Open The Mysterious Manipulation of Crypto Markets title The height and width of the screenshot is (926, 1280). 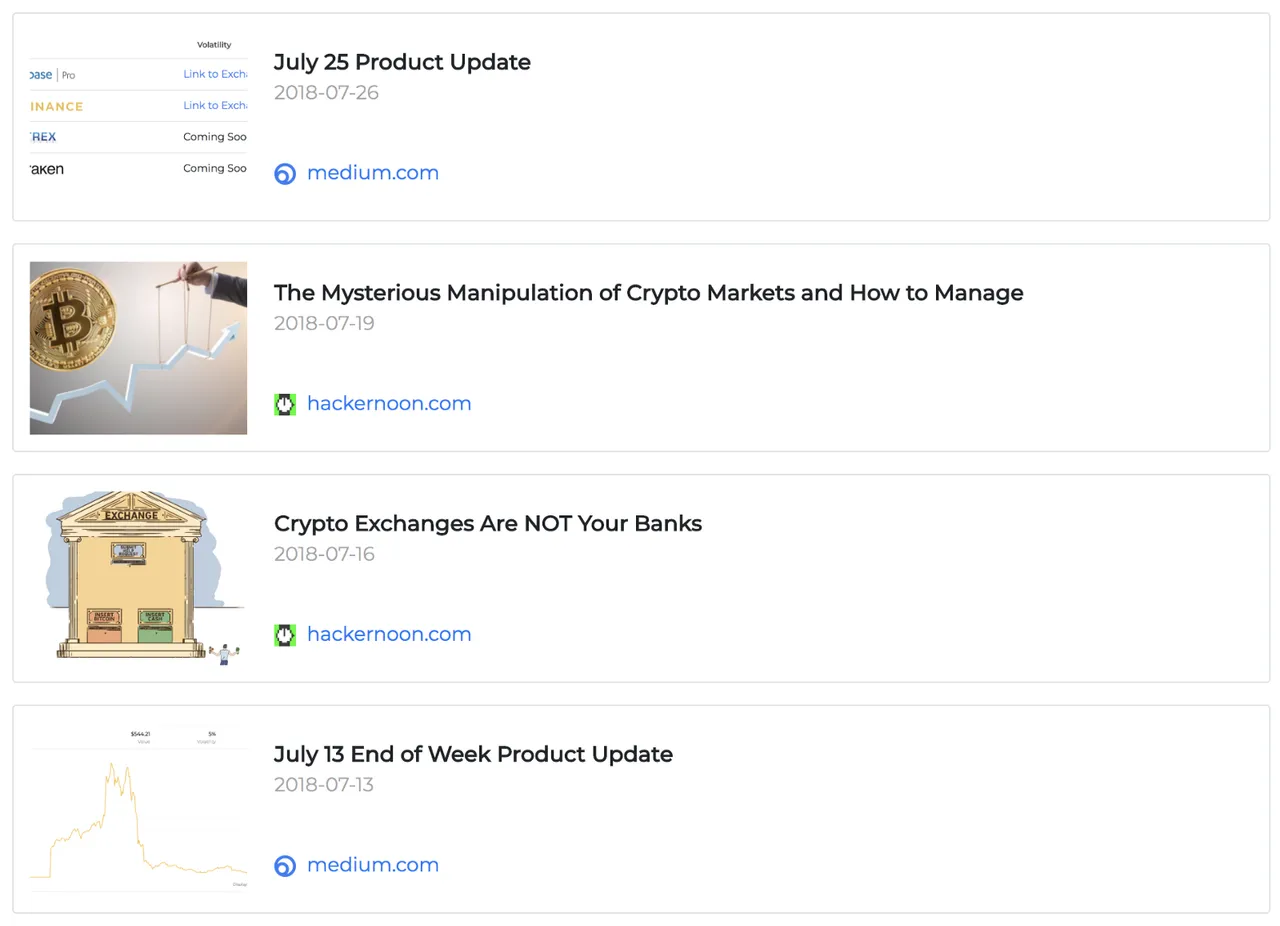pos(648,293)
